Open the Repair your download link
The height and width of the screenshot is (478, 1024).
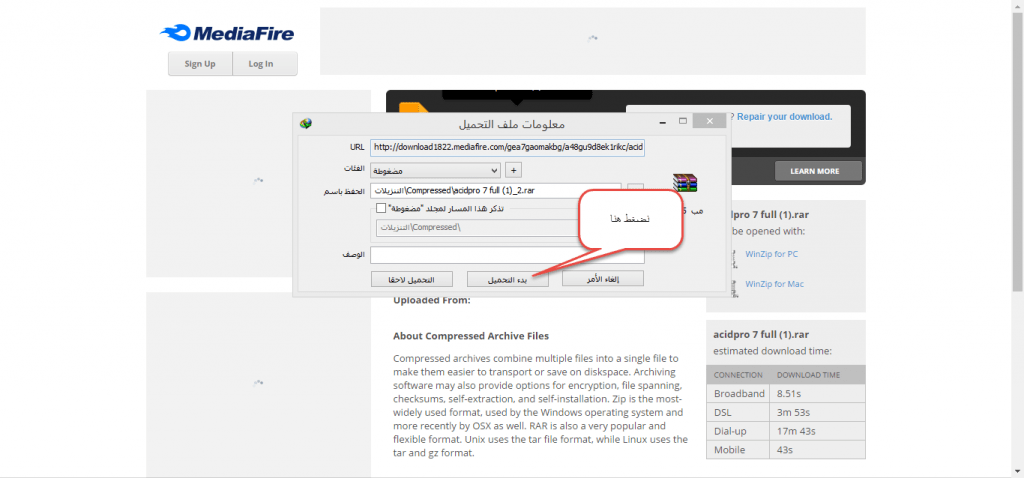[785, 117]
